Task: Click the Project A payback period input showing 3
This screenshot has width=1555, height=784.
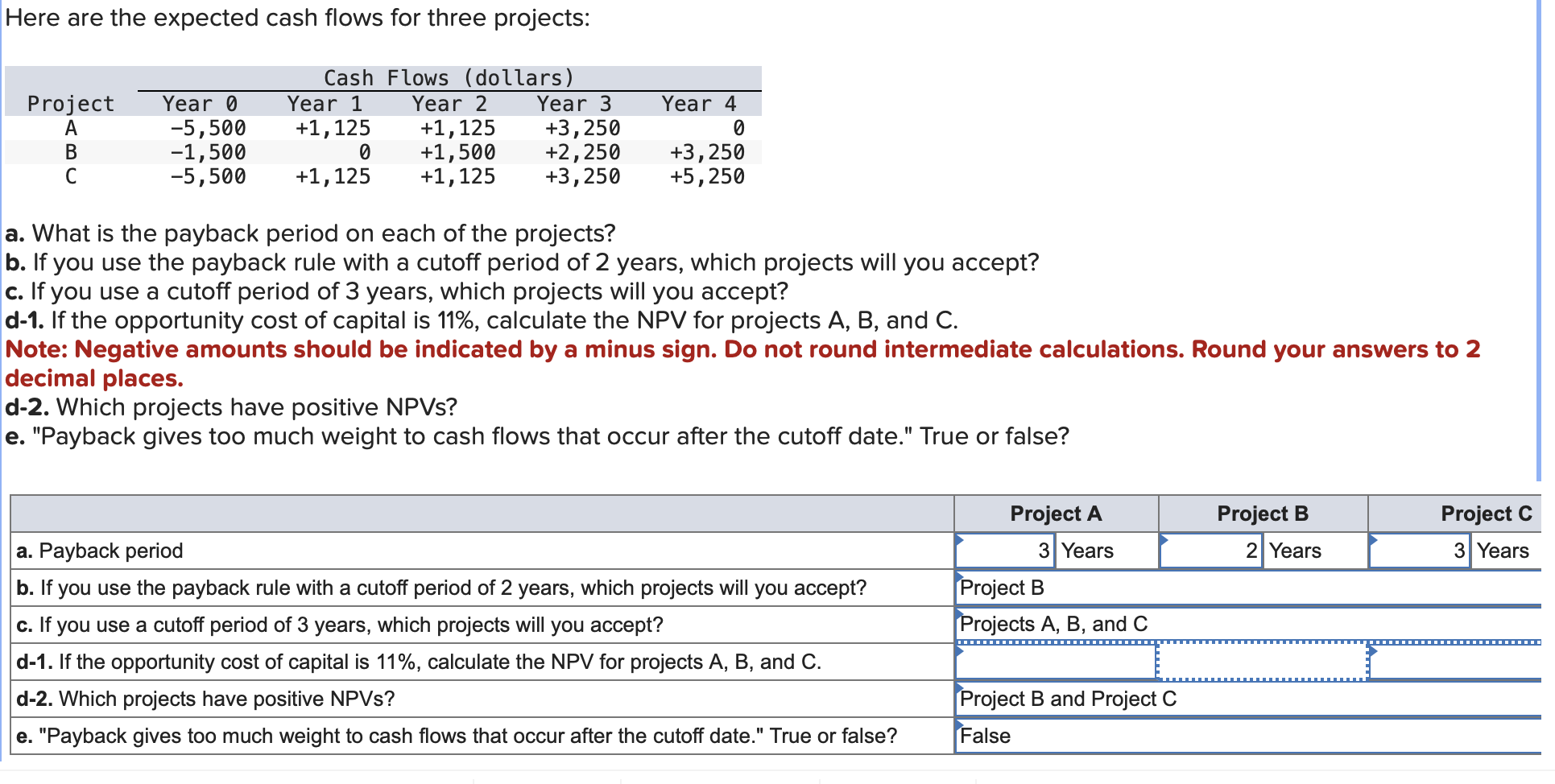Action: coord(1007,551)
